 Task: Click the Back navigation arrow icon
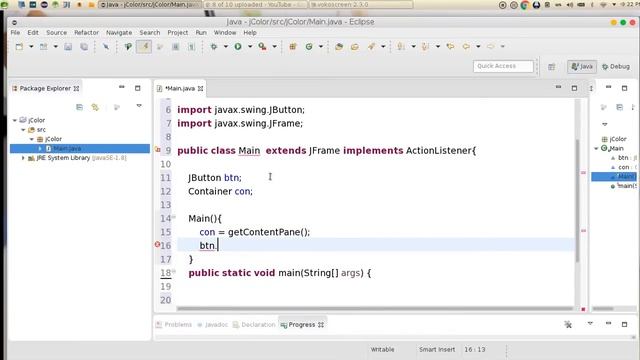point(466,47)
